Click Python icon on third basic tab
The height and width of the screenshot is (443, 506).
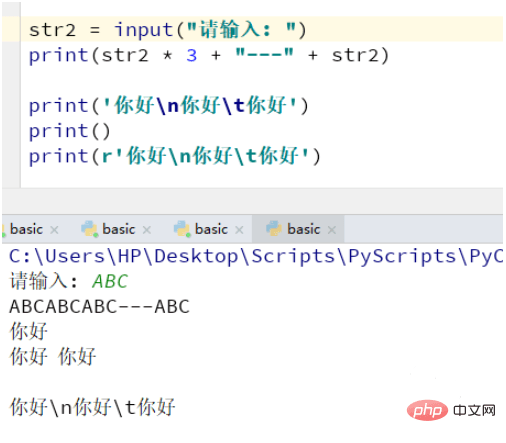(x=182, y=229)
